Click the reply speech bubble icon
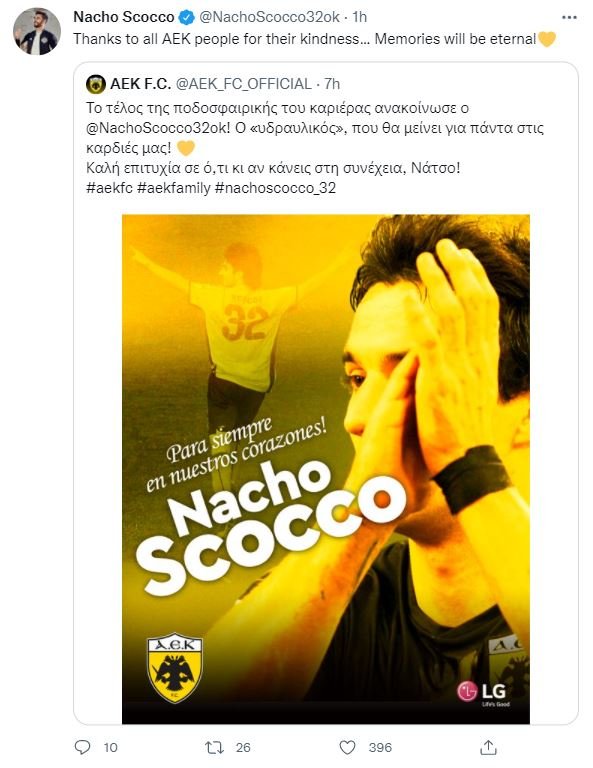This screenshot has width=593, height=768. (82, 746)
